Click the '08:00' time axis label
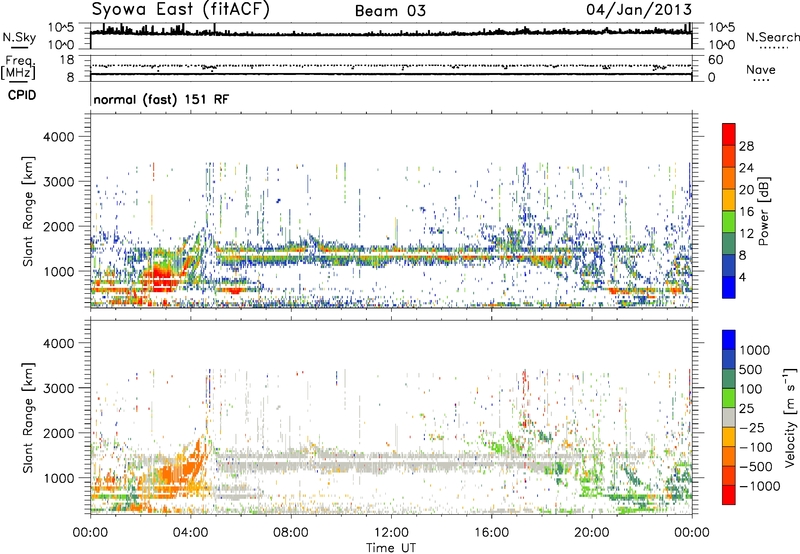This screenshot has width=800, height=554. click(x=291, y=533)
